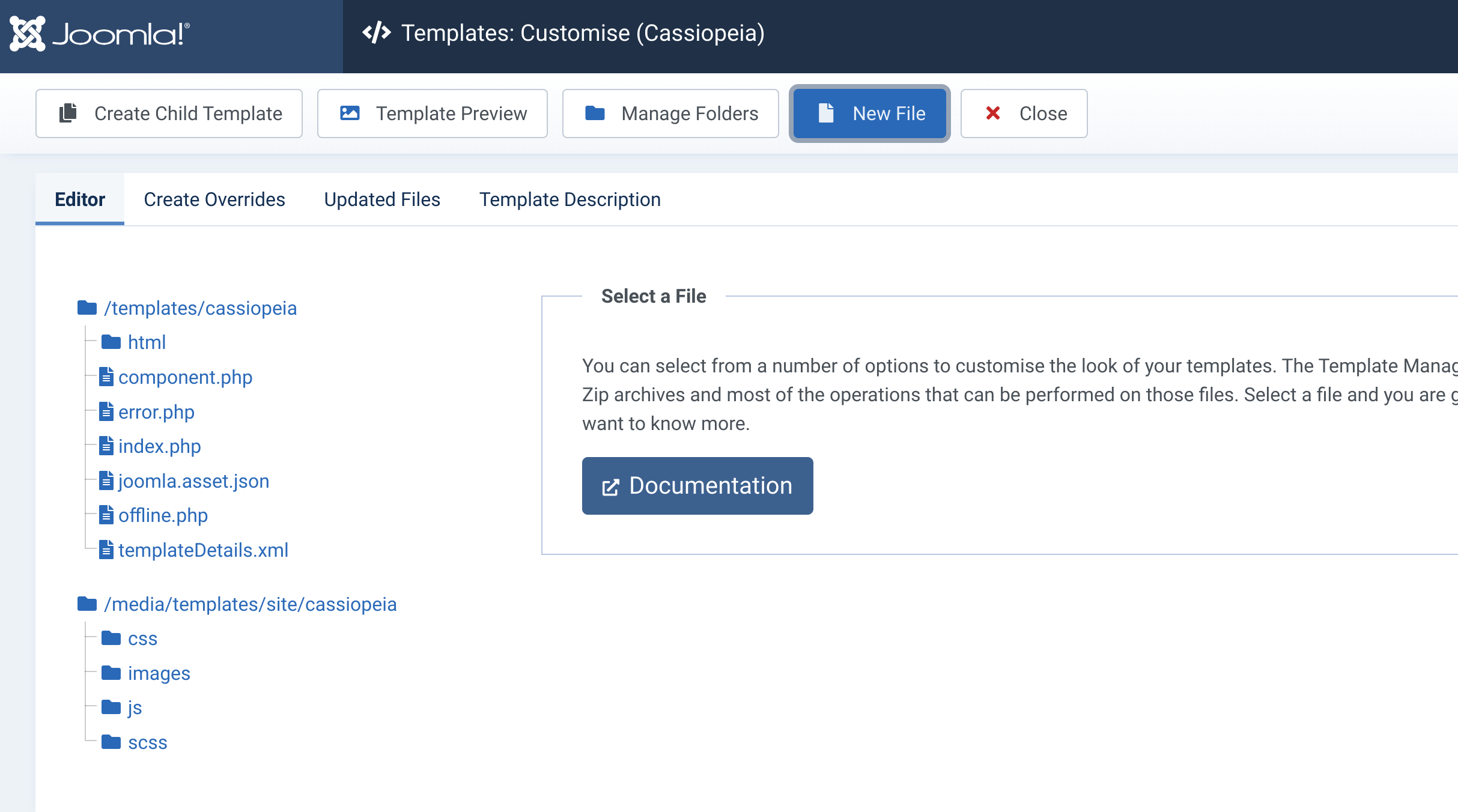Open the Create Overrides tab
This screenshot has width=1458, height=812.
214,199
